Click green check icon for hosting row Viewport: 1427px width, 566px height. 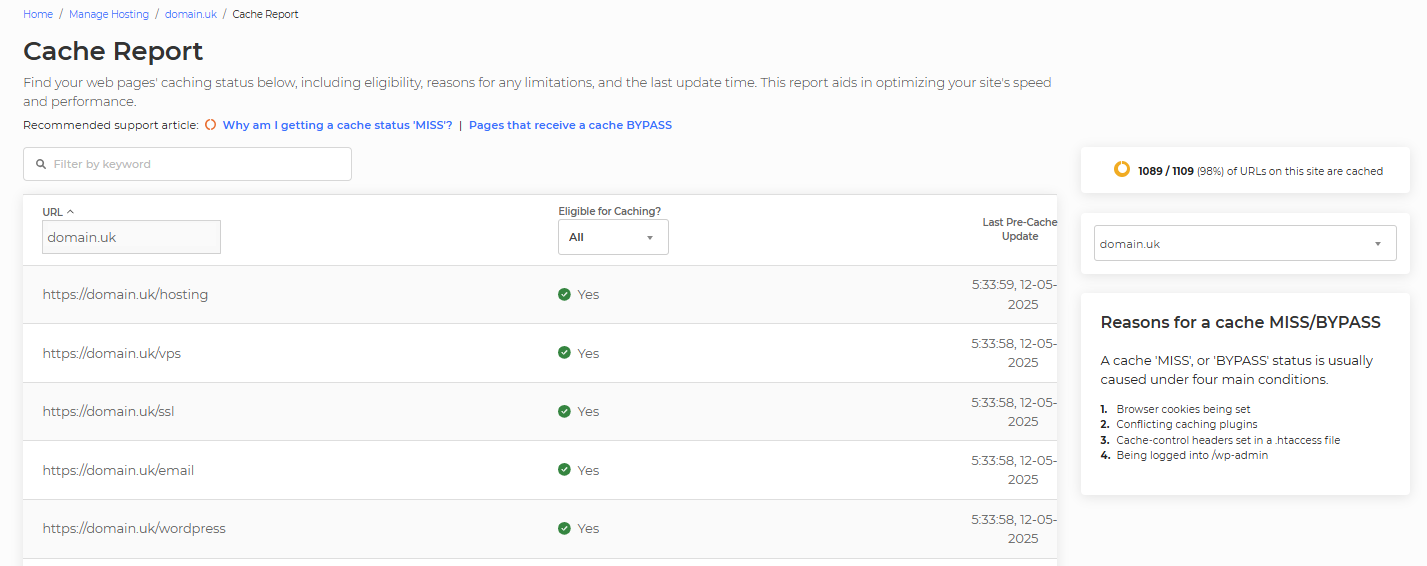[564, 294]
